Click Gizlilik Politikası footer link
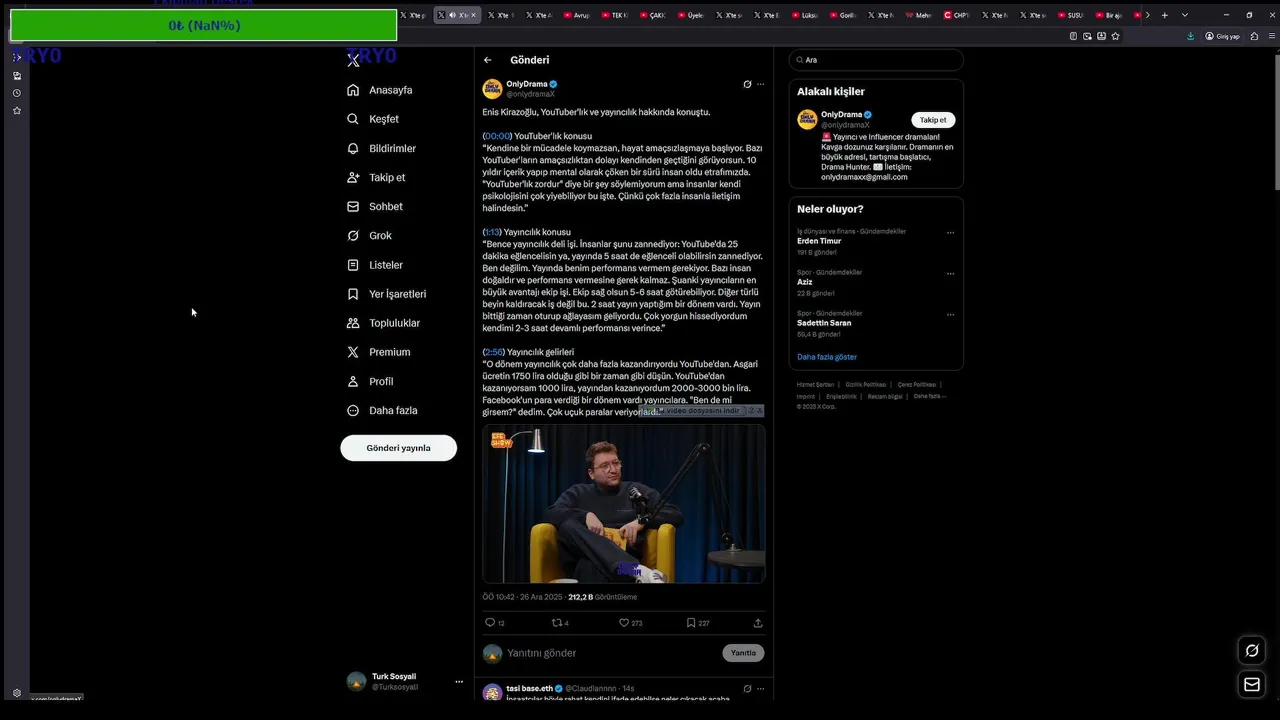 (865, 385)
